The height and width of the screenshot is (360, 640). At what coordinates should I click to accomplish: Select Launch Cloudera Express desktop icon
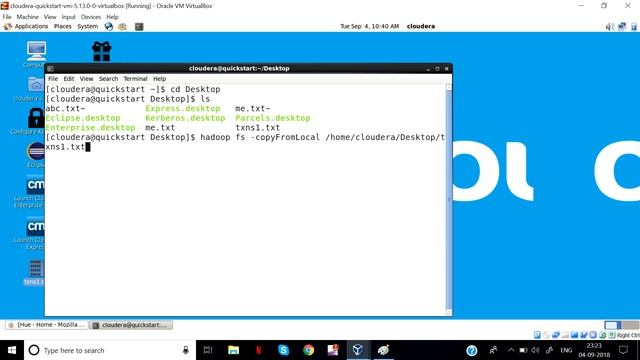tap(35, 227)
